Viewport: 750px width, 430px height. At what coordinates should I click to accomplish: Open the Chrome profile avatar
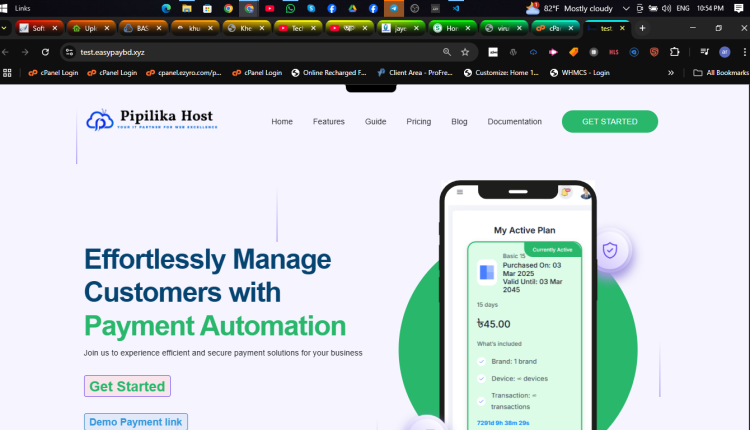click(x=725, y=52)
